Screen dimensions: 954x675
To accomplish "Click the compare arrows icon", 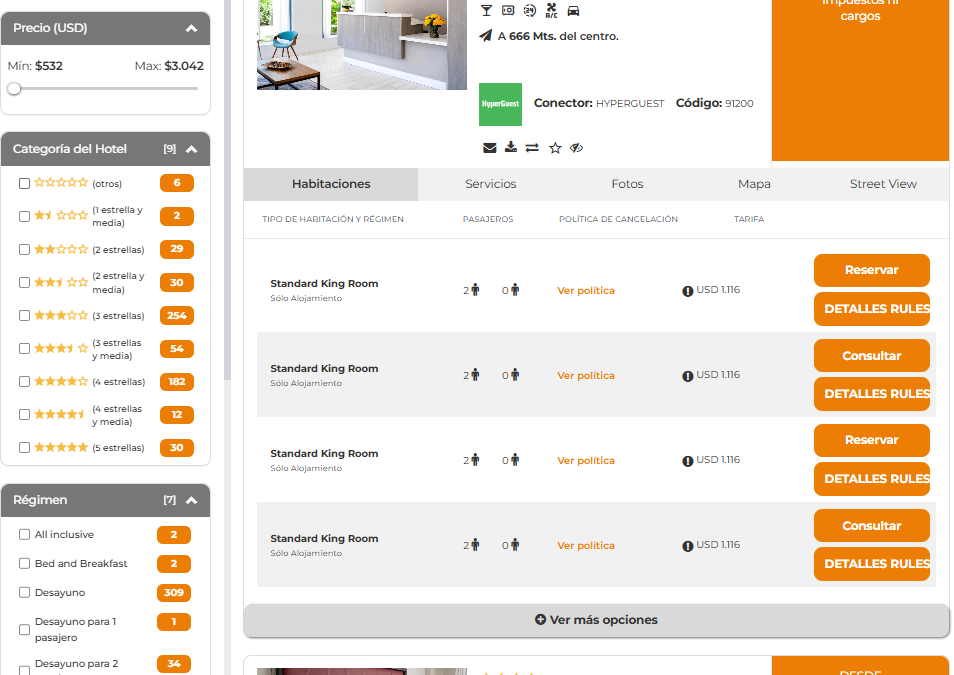I will pos(532,148).
